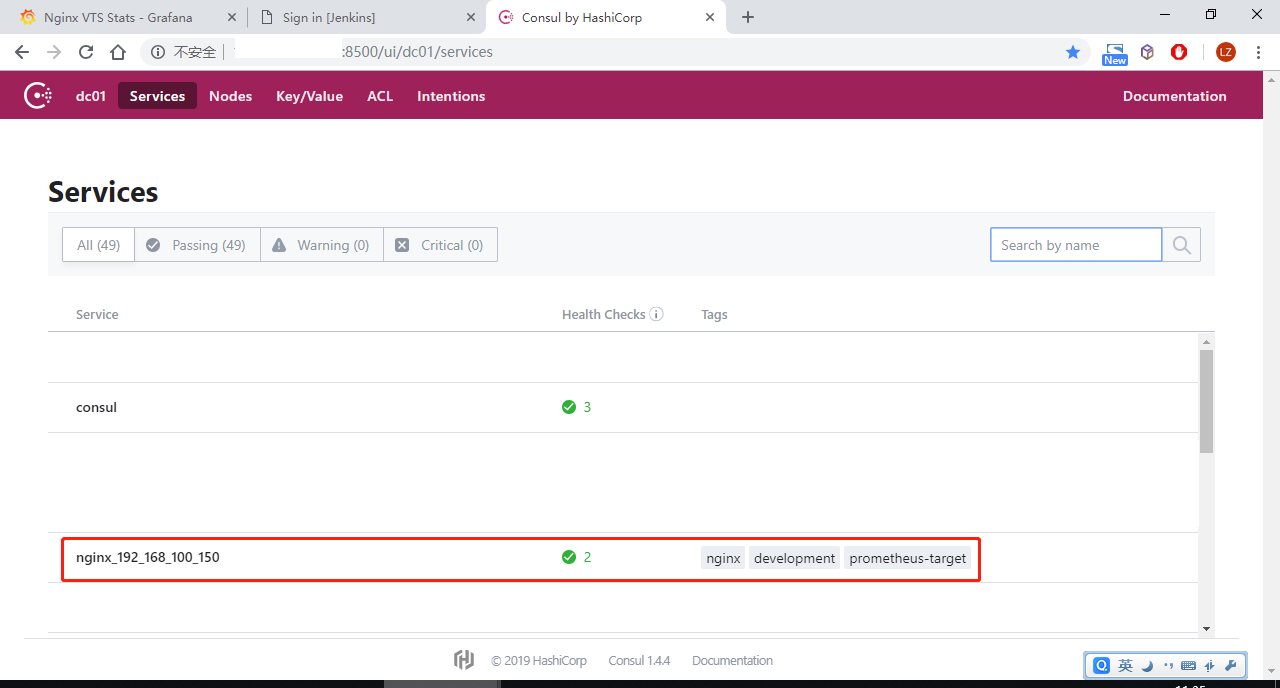This screenshot has width=1280, height=688.
Task: Click the HashiCorp logo in the footer
Action: tap(463, 660)
